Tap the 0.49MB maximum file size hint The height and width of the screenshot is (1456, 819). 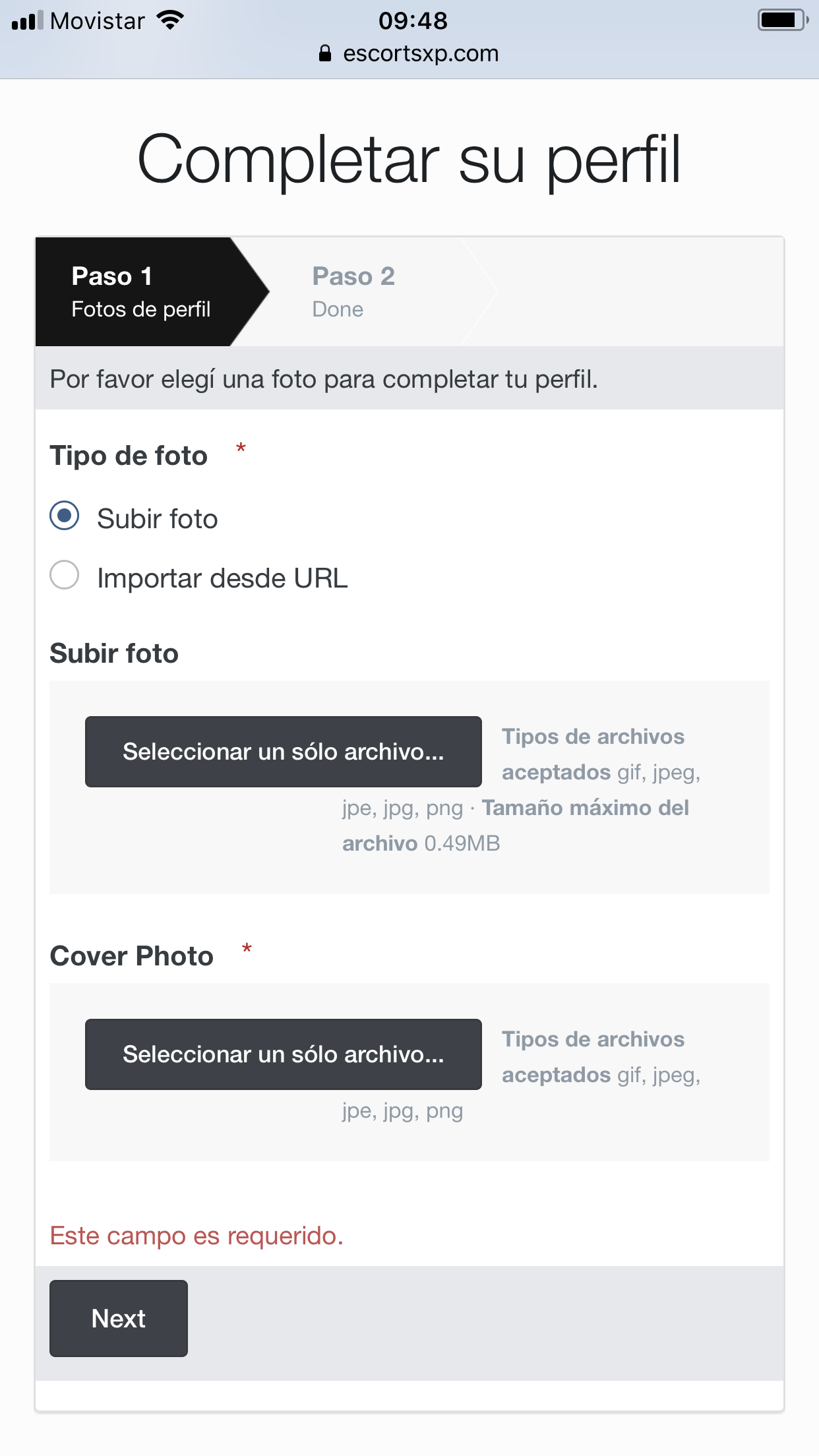[462, 843]
